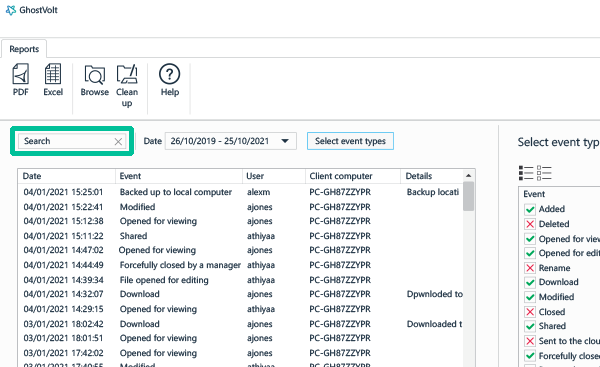The image size is (600, 367).
Task: Click the 'Dpwnloded to' details cell
Action: (435, 294)
